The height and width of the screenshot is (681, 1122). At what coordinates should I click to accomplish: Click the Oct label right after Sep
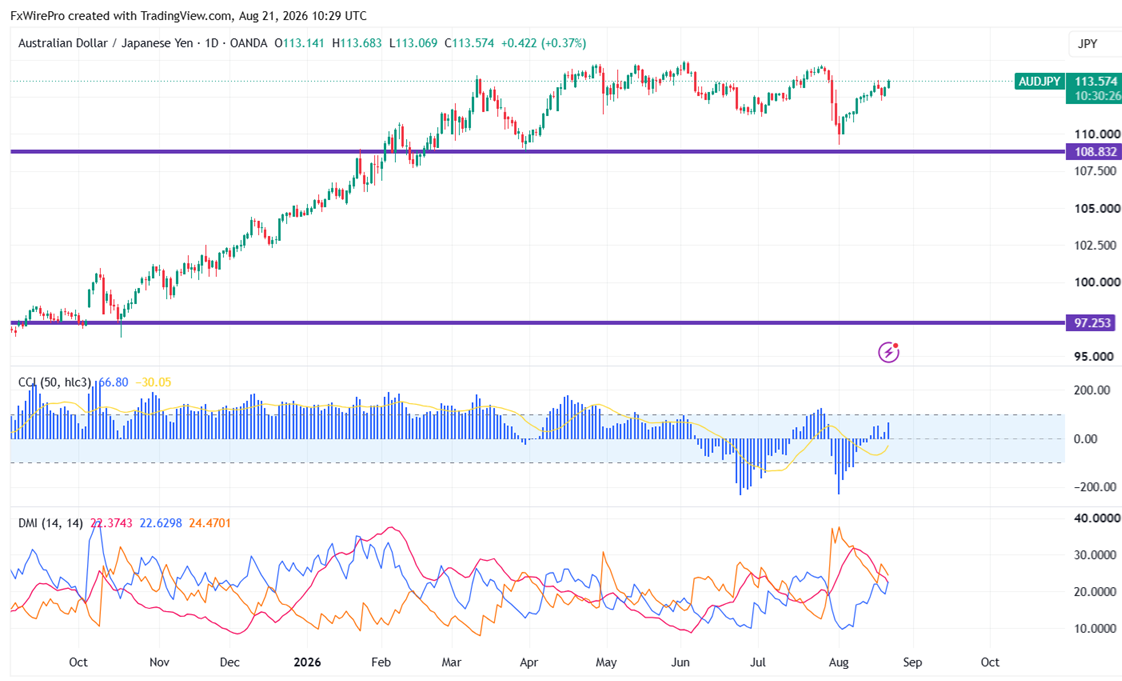click(990, 662)
